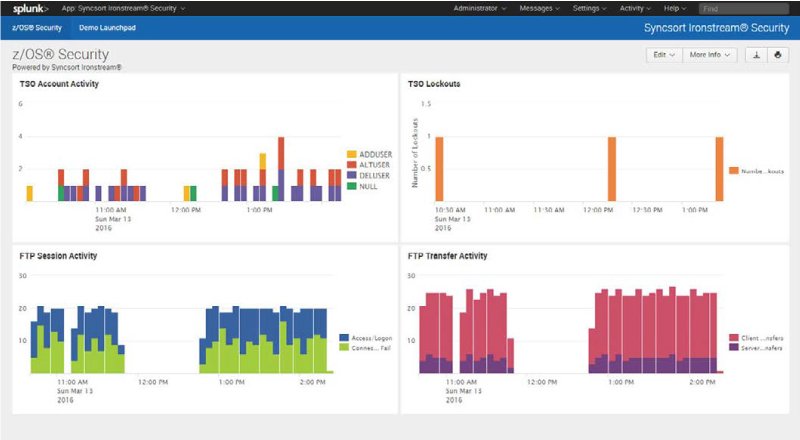The height and width of the screenshot is (440, 800).
Task: Click the Server transfers legend swatch
Action: tap(734, 347)
